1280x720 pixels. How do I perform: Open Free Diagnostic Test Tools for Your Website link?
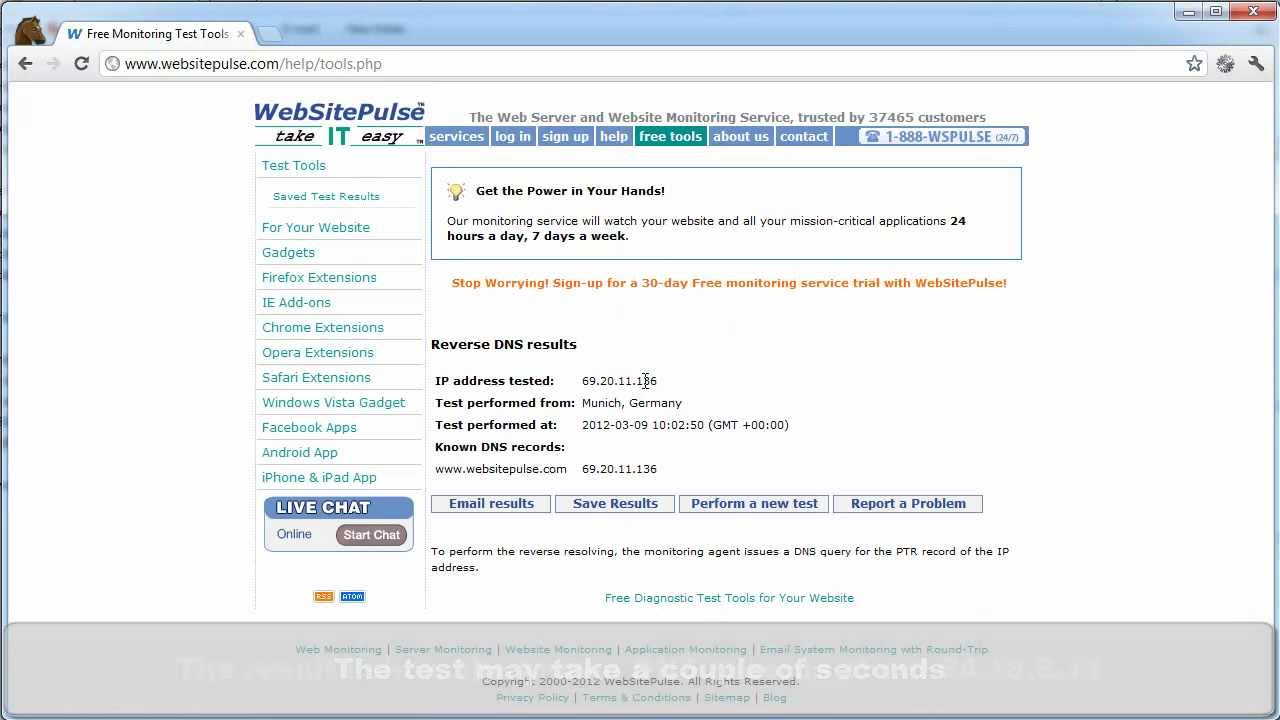tap(729, 598)
